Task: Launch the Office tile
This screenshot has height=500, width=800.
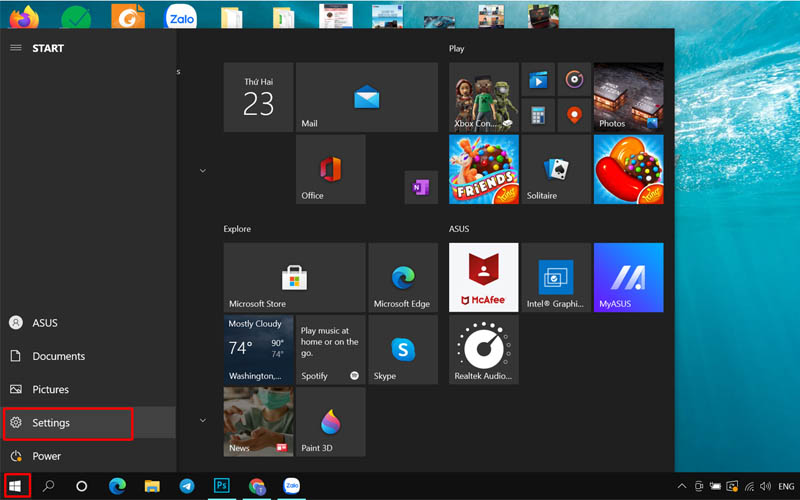Action: [x=331, y=170]
